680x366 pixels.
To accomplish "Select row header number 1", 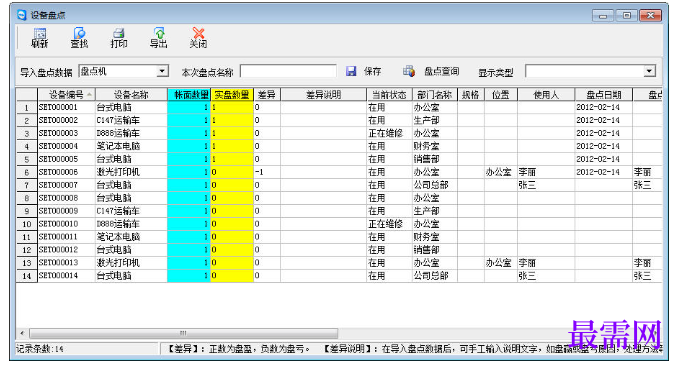I will click(26, 108).
